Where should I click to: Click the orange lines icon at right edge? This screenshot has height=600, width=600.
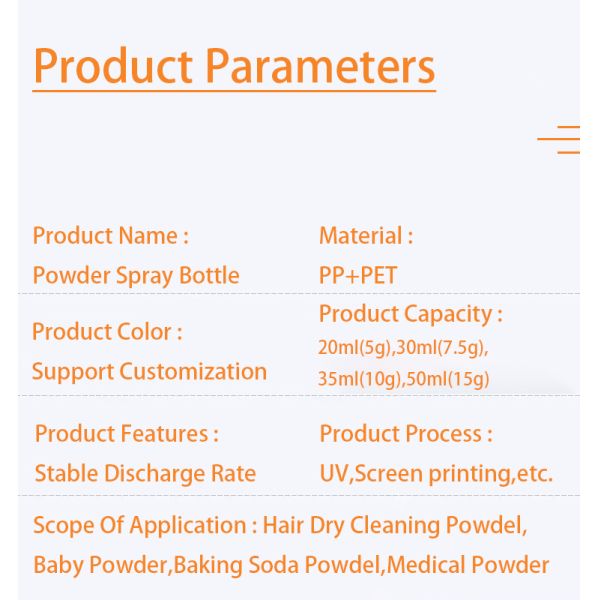560,140
